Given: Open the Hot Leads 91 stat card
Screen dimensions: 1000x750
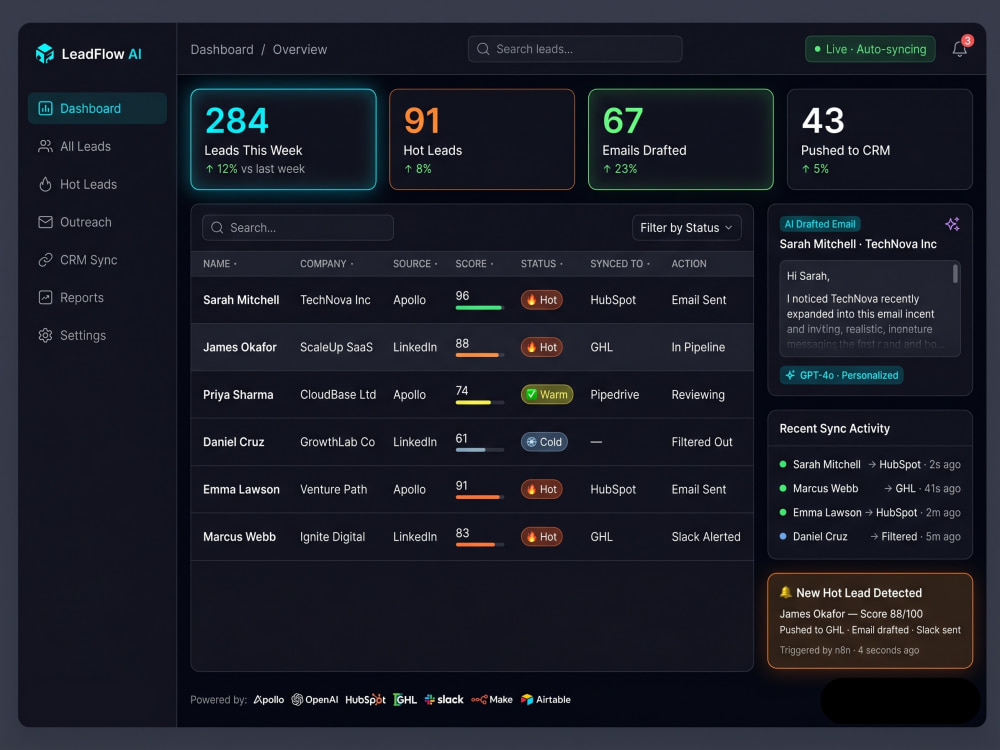Looking at the screenshot, I should pos(482,139).
